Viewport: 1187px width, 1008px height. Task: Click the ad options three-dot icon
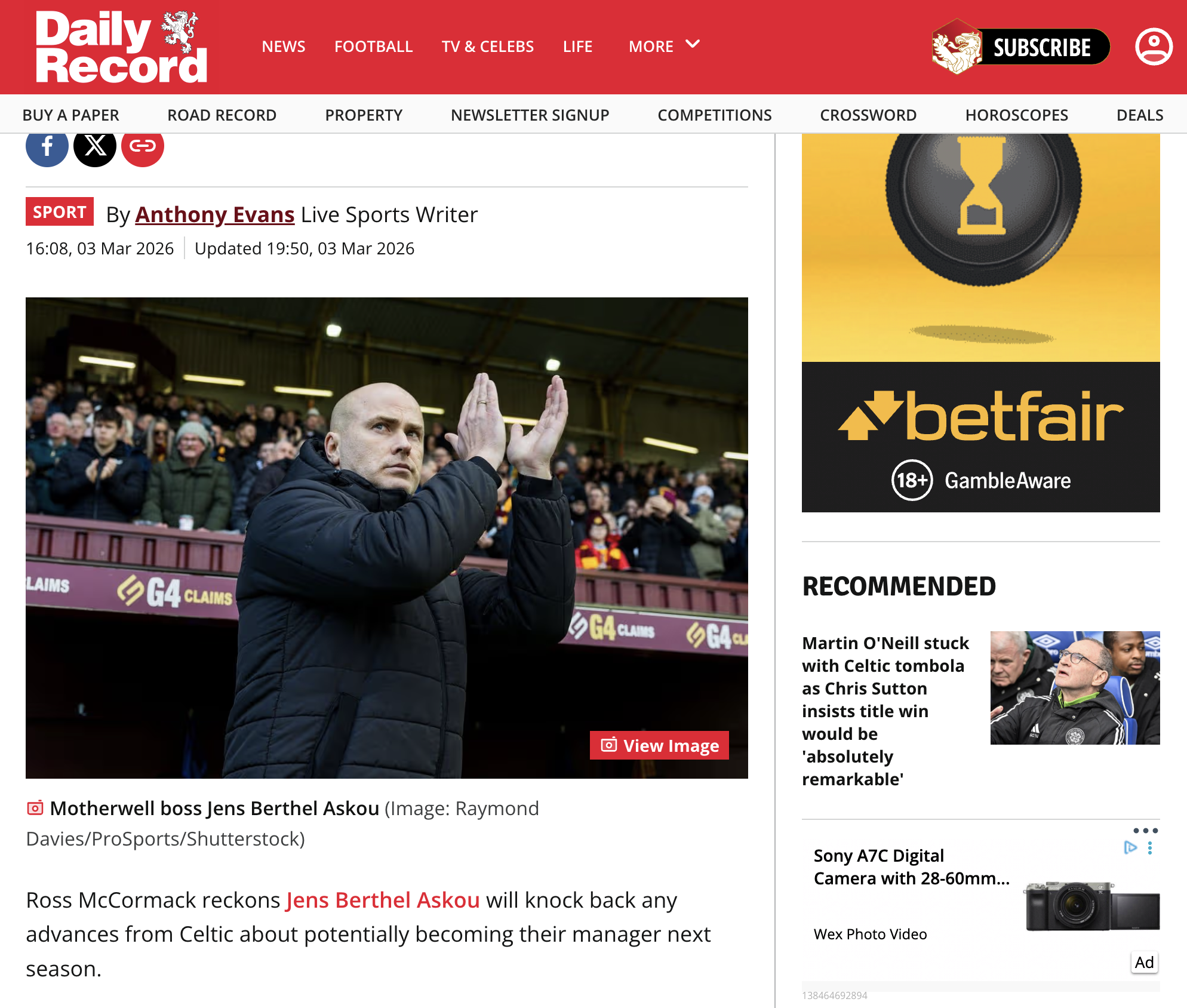[x=1145, y=831]
